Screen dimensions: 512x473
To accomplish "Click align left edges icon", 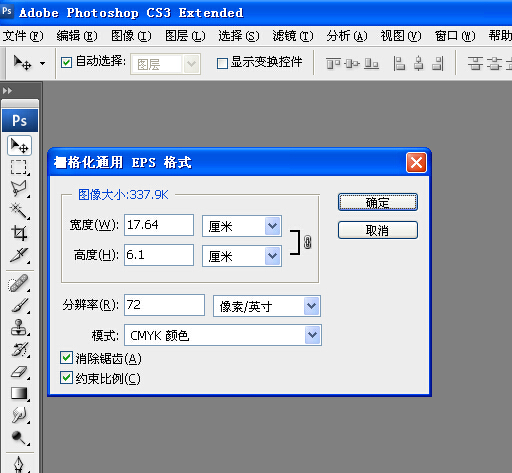I will (399, 63).
